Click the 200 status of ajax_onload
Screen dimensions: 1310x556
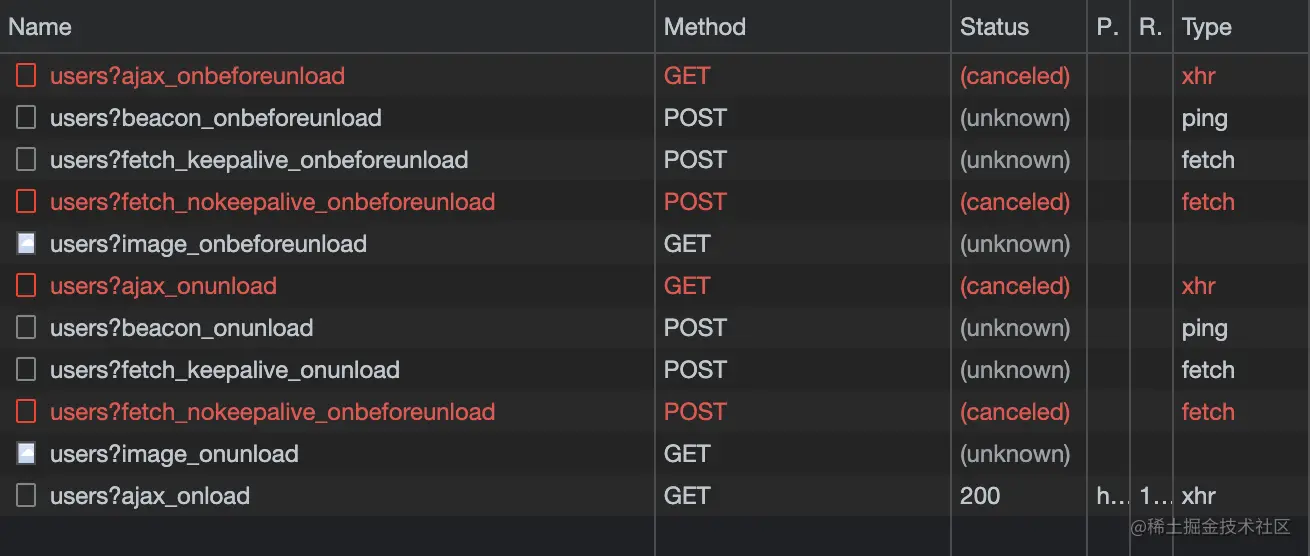click(980, 495)
